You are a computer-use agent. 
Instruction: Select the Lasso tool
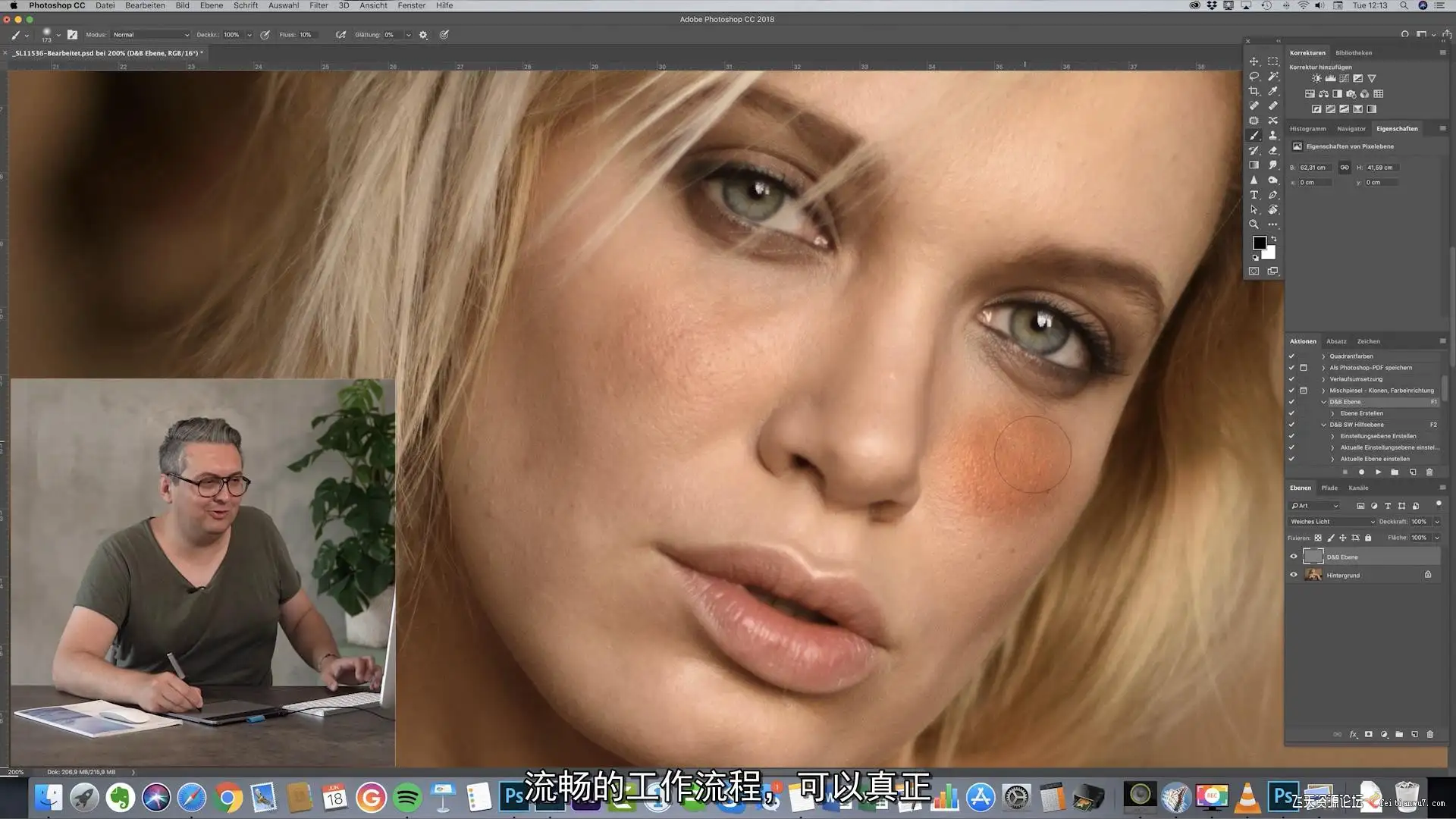pyautogui.click(x=1254, y=76)
